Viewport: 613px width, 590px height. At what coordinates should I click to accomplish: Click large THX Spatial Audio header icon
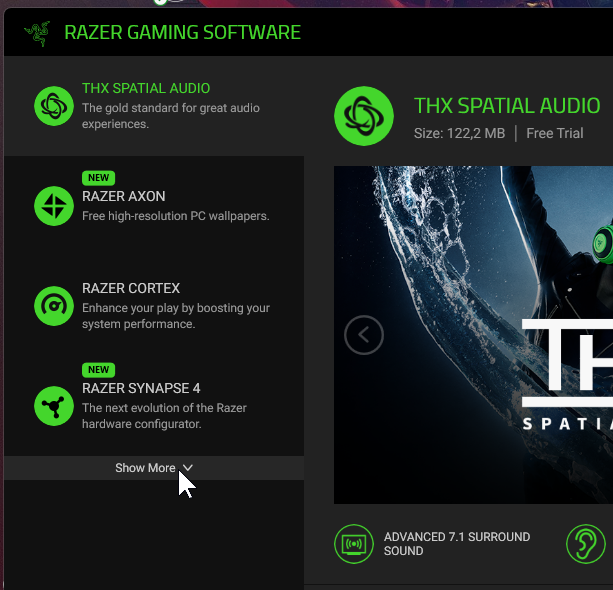pyautogui.click(x=364, y=116)
